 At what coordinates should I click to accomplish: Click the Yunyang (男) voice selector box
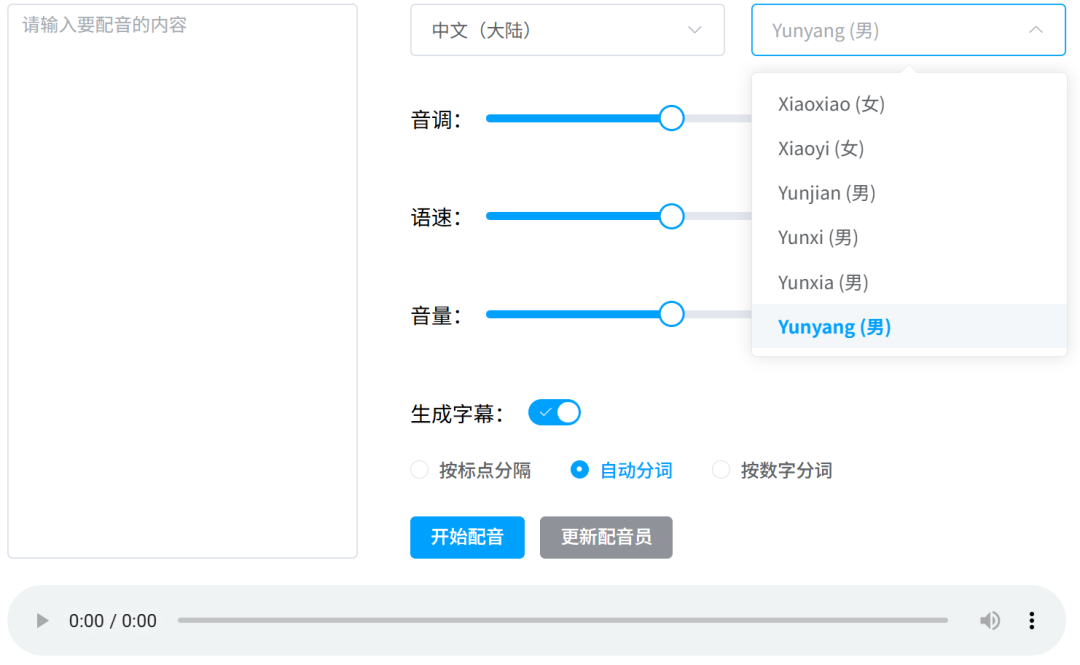click(890, 30)
